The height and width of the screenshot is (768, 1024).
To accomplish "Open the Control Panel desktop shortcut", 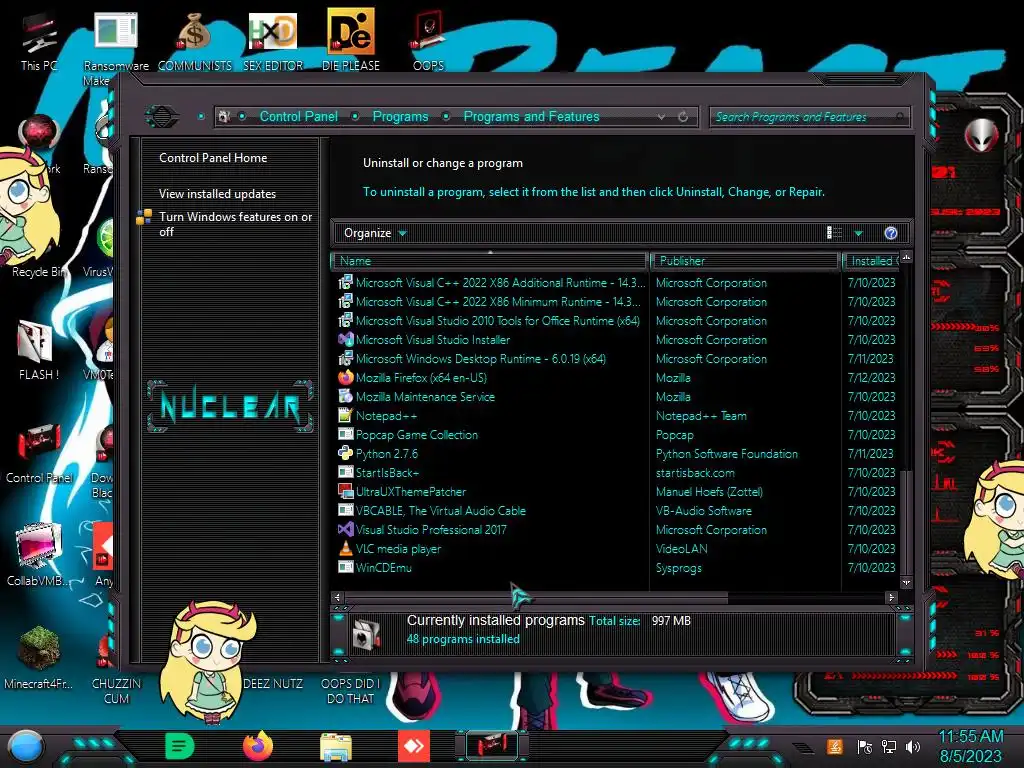I will pos(39,454).
